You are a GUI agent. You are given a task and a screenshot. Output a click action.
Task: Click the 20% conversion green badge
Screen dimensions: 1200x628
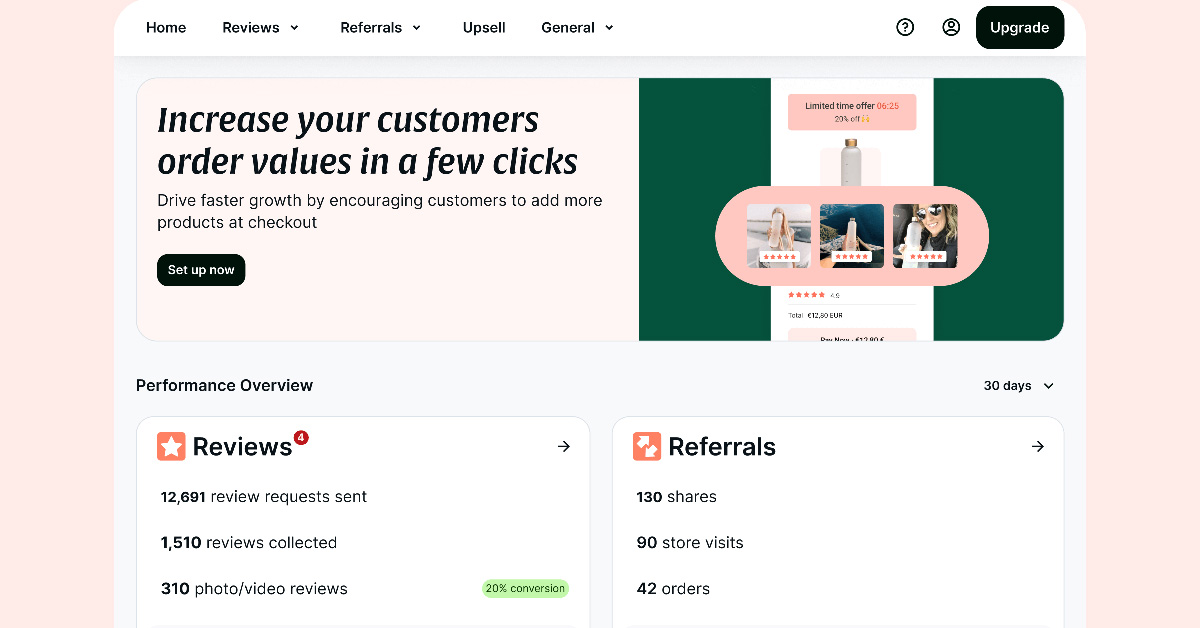click(525, 589)
